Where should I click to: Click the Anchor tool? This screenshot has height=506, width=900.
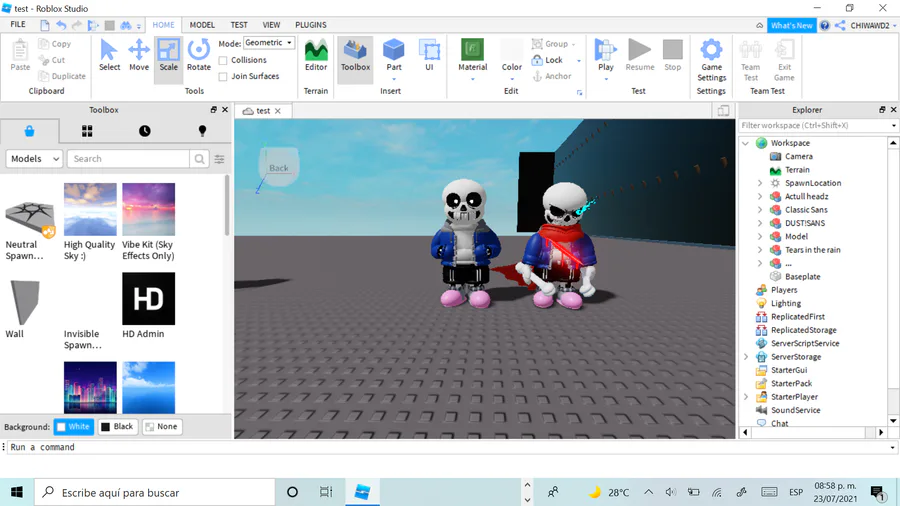(552, 76)
